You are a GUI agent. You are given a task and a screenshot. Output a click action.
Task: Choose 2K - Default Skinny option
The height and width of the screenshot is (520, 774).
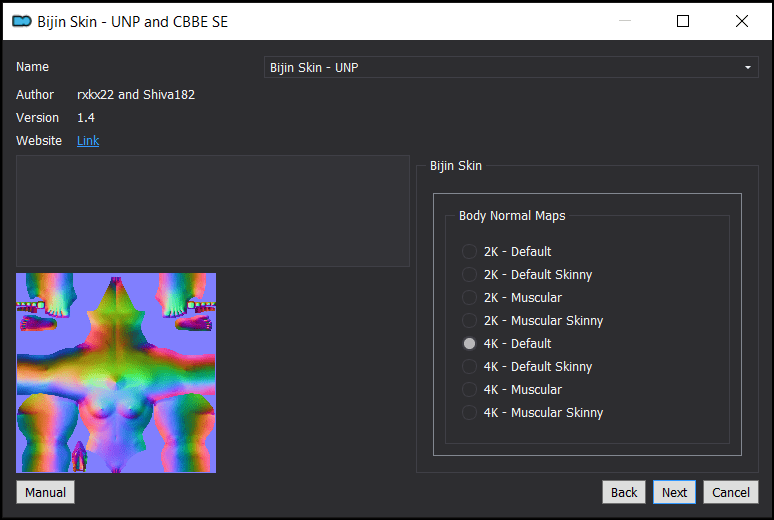(x=527, y=275)
